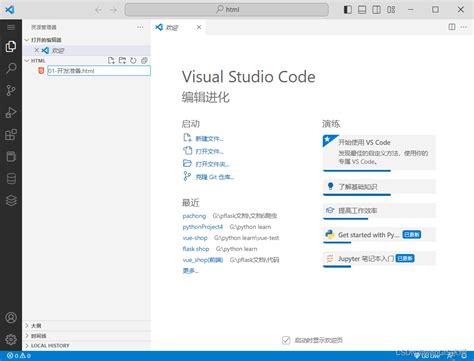The width and height of the screenshot is (474, 361).
Task: Open the Extensions view
Action: click(11, 135)
